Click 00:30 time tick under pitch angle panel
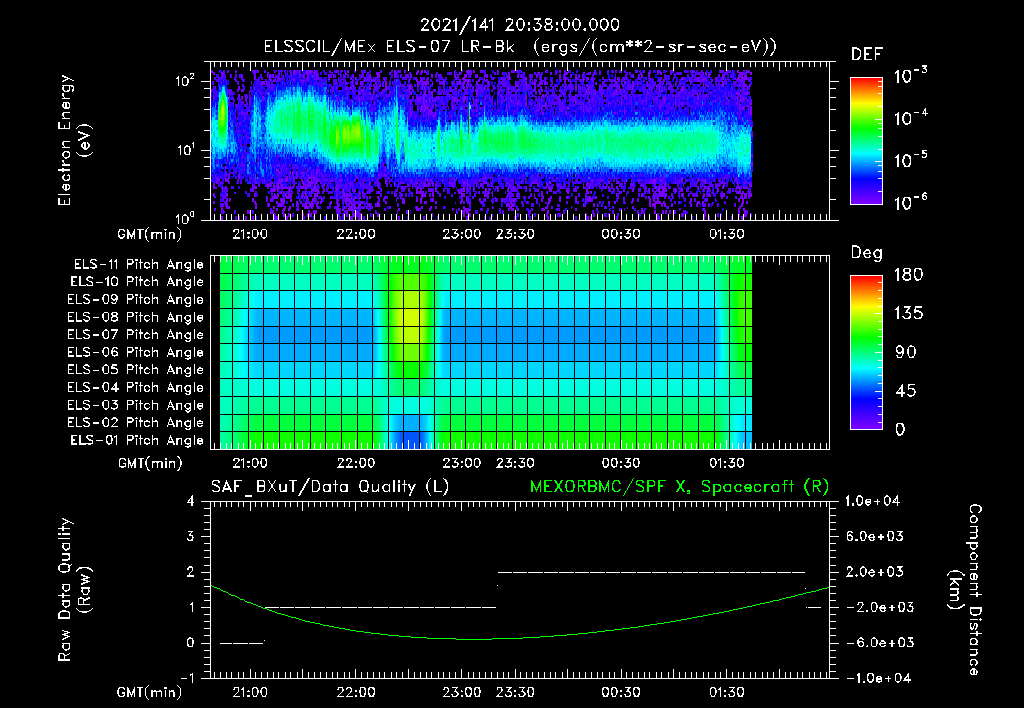 pos(621,463)
